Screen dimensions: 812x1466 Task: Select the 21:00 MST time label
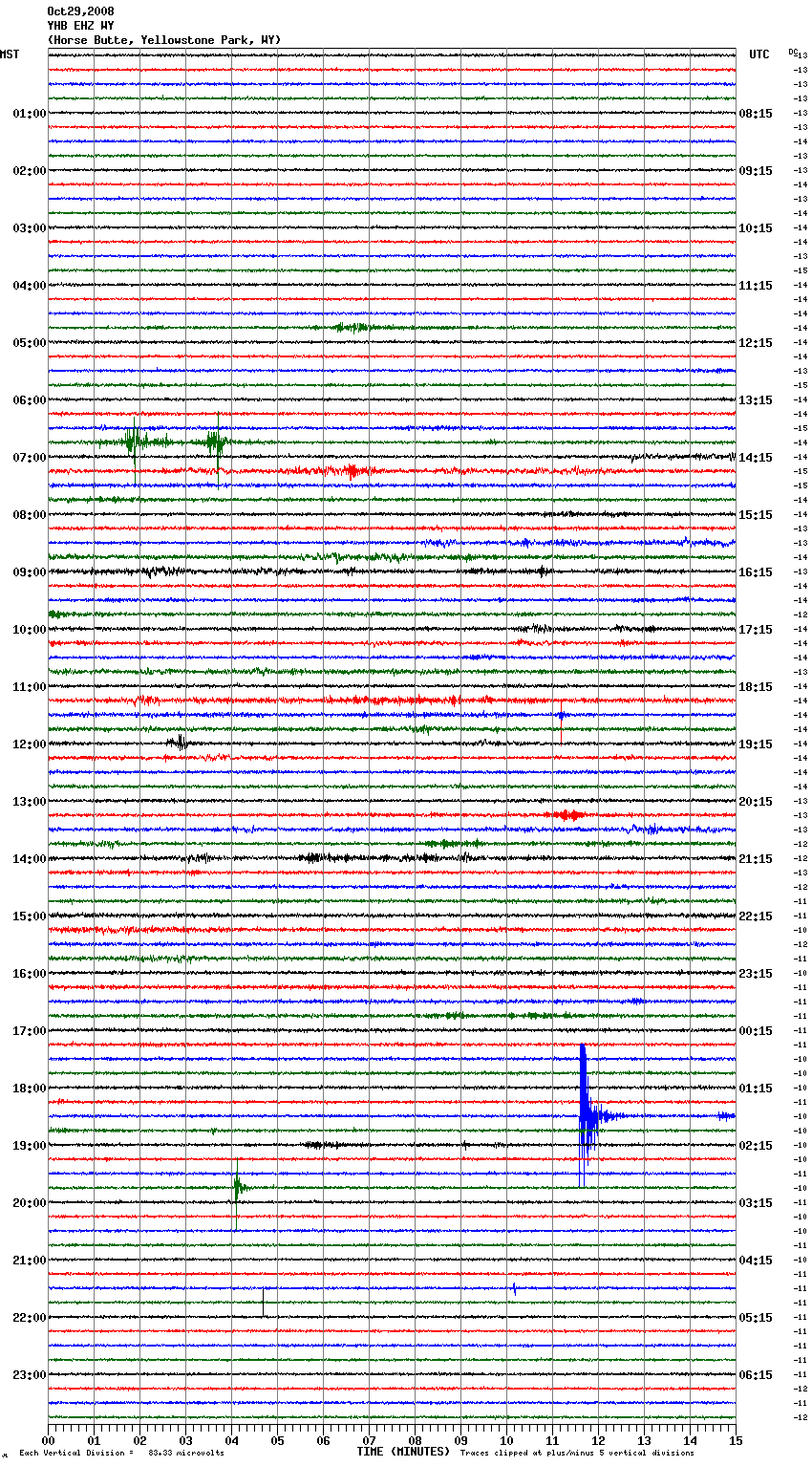pos(30,1261)
